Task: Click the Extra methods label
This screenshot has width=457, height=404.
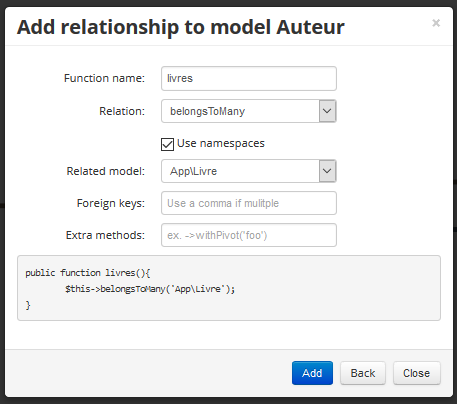Action: [105, 235]
